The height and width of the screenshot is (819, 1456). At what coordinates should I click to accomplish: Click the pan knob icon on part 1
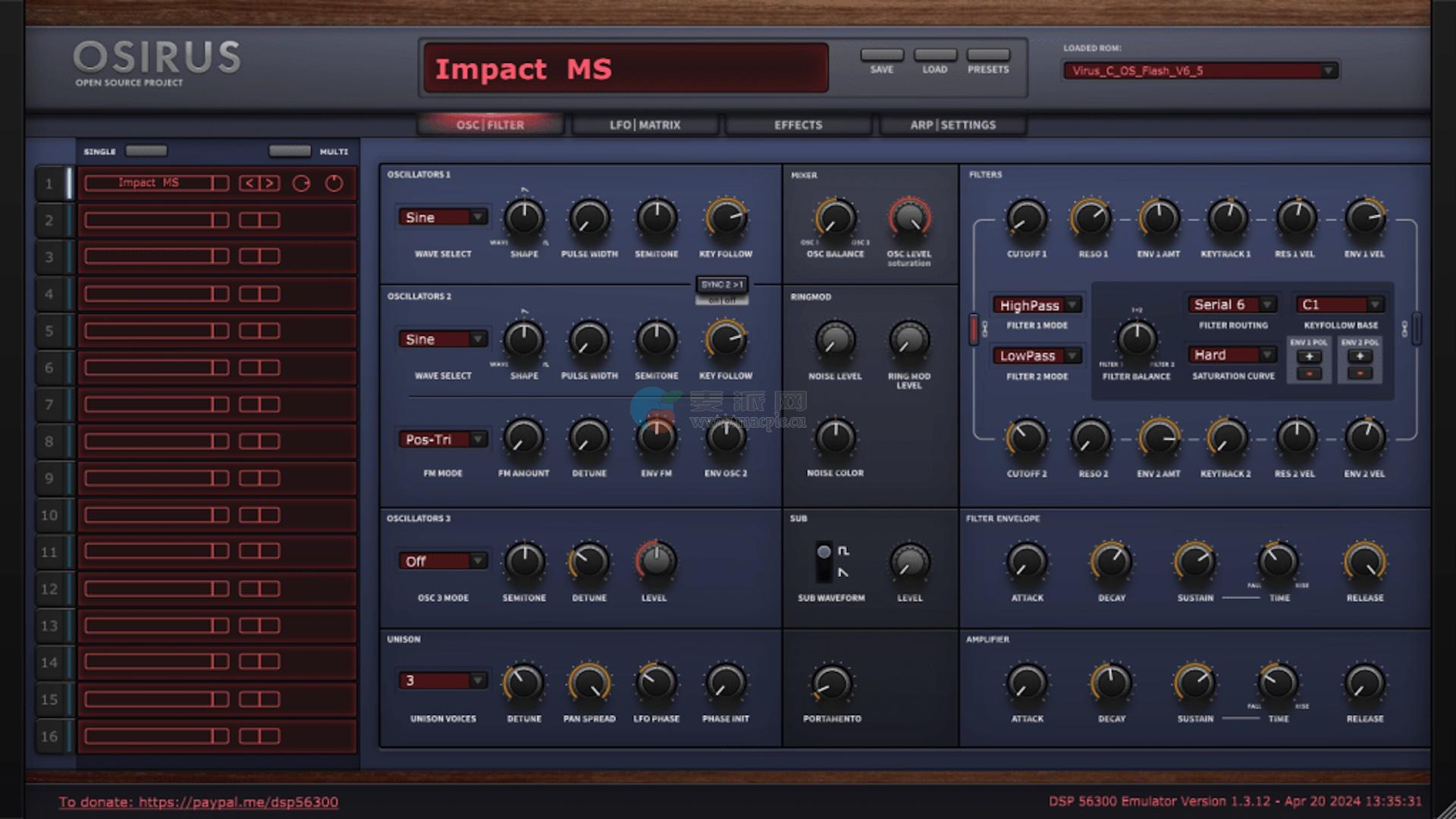point(334,184)
